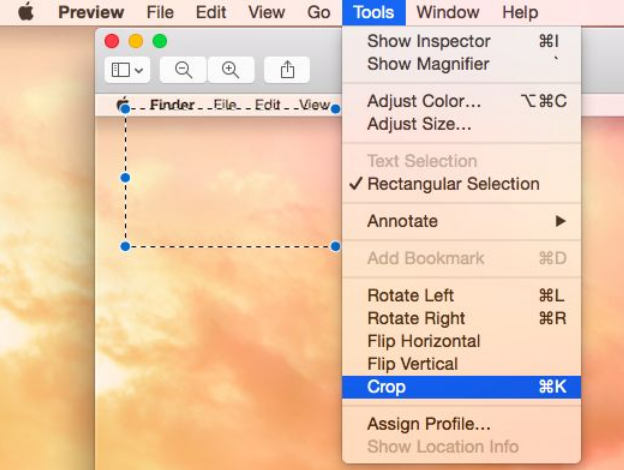Open the Window menu
This screenshot has height=470, width=624.
click(x=448, y=12)
